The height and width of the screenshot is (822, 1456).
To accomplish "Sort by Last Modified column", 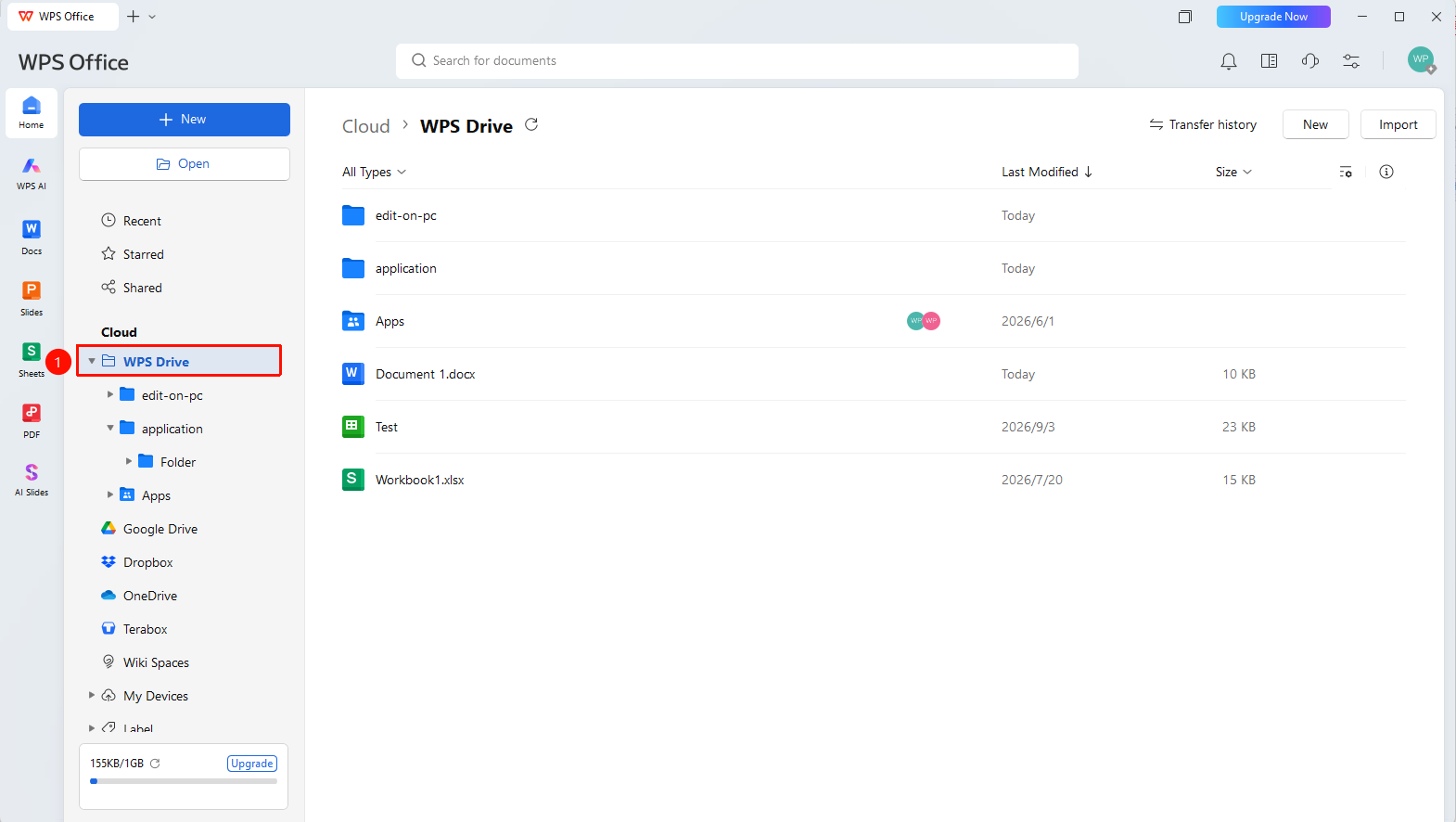I will click(1047, 172).
